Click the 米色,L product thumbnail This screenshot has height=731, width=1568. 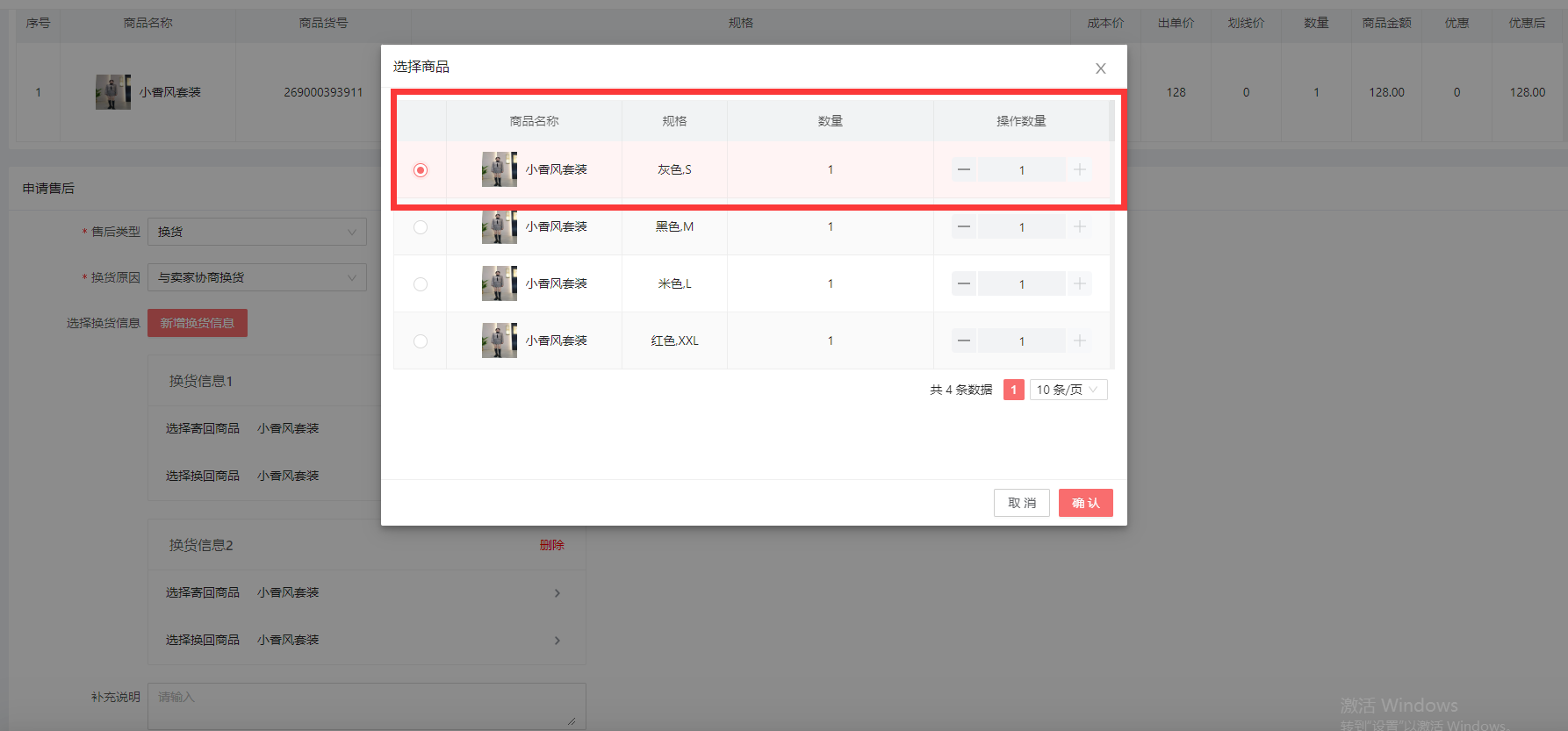[499, 283]
